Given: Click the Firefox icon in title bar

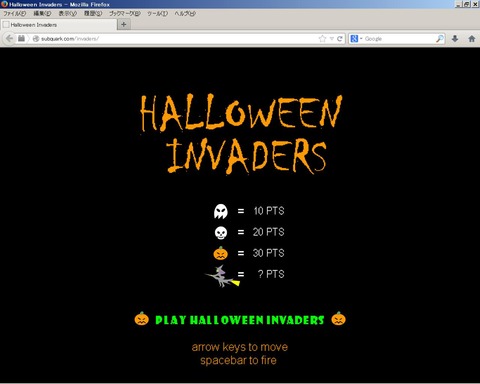Looking at the screenshot, I should [4, 4].
